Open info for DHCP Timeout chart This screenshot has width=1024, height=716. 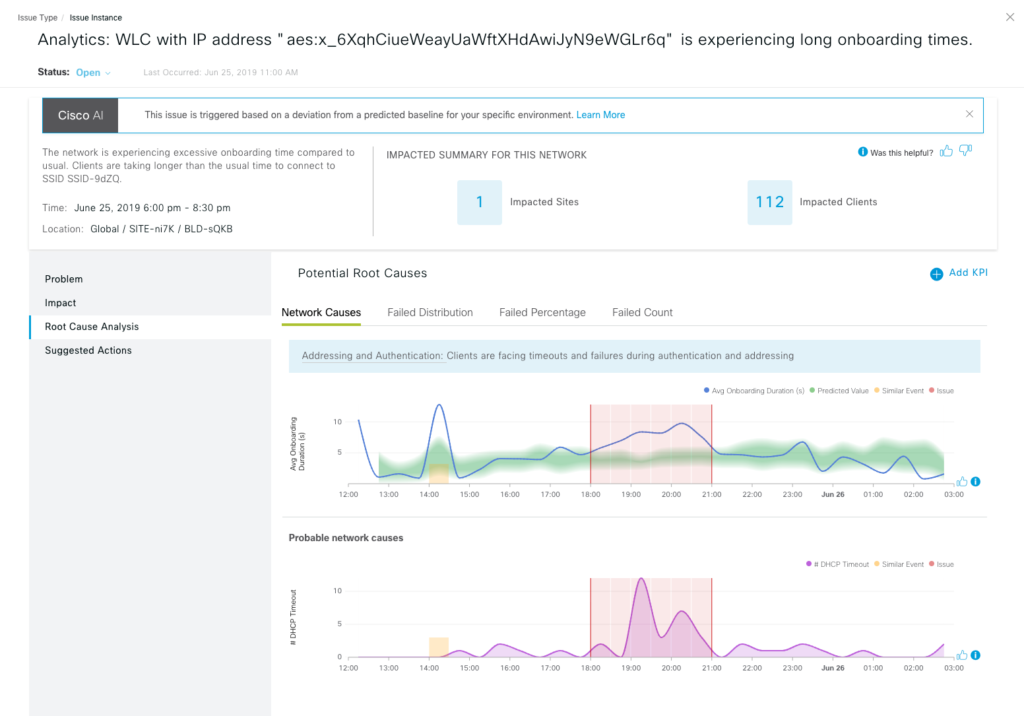(x=975, y=655)
